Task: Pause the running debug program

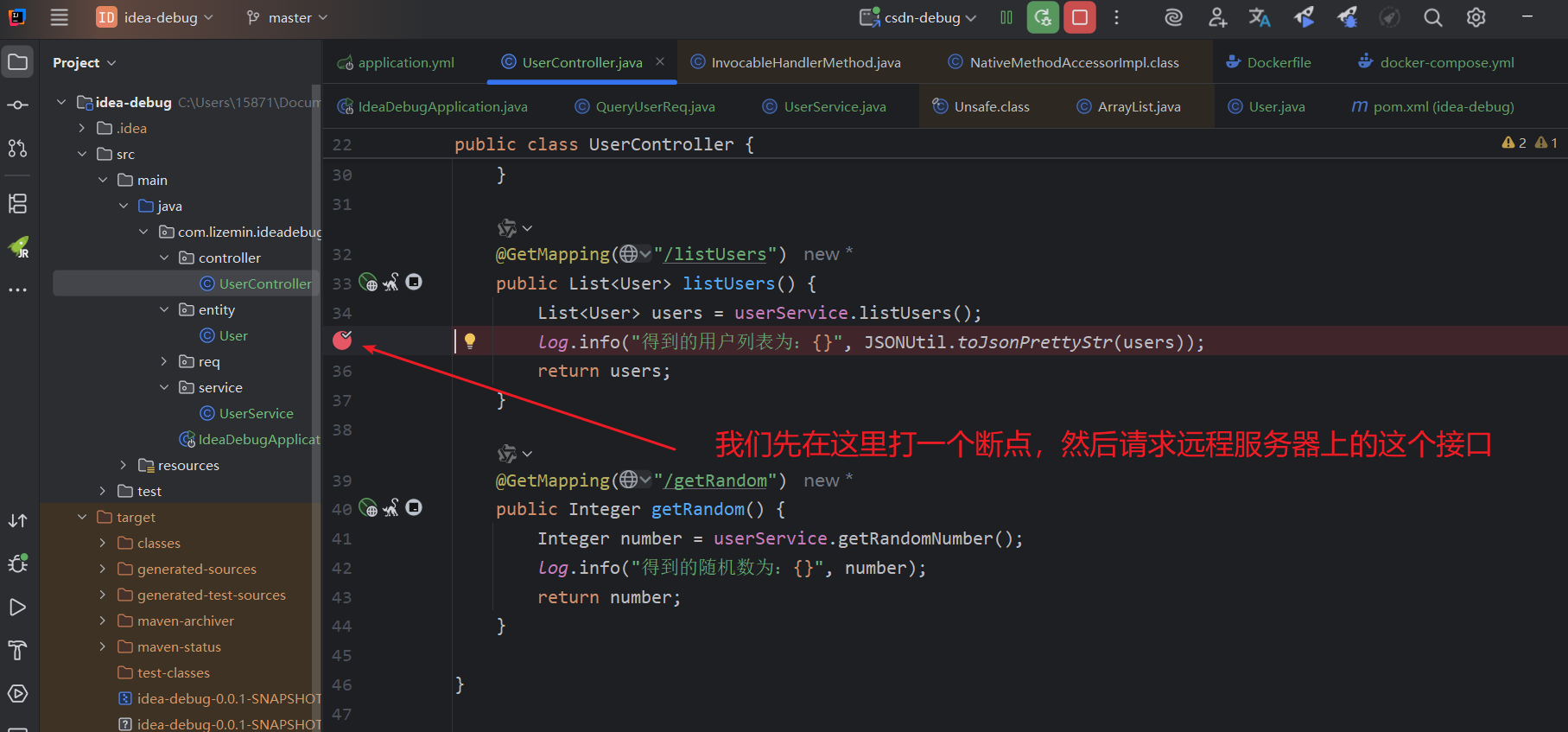Action: pyautogui.click(x=1006, y=17)
